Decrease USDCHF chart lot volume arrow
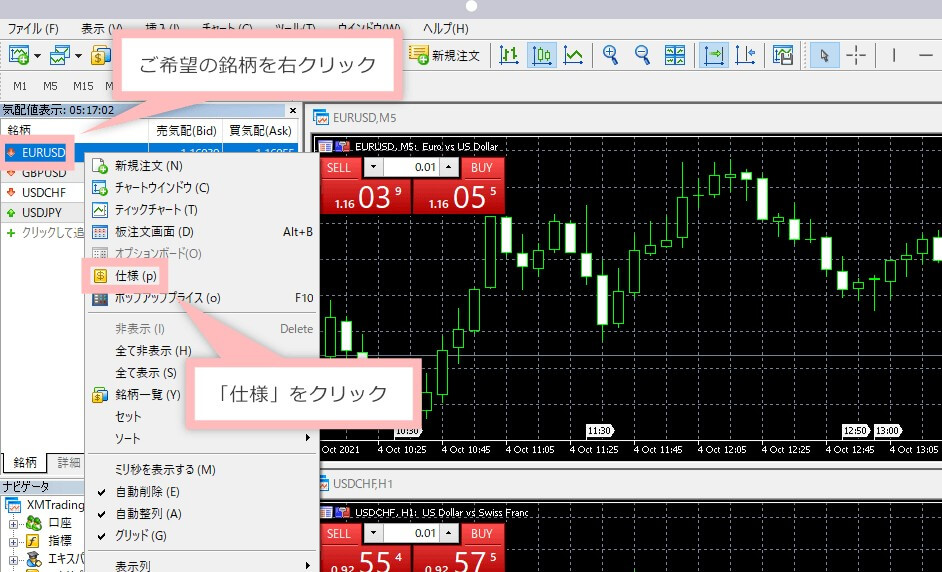Viewport: 942px width, 572px height. (374, 534)
